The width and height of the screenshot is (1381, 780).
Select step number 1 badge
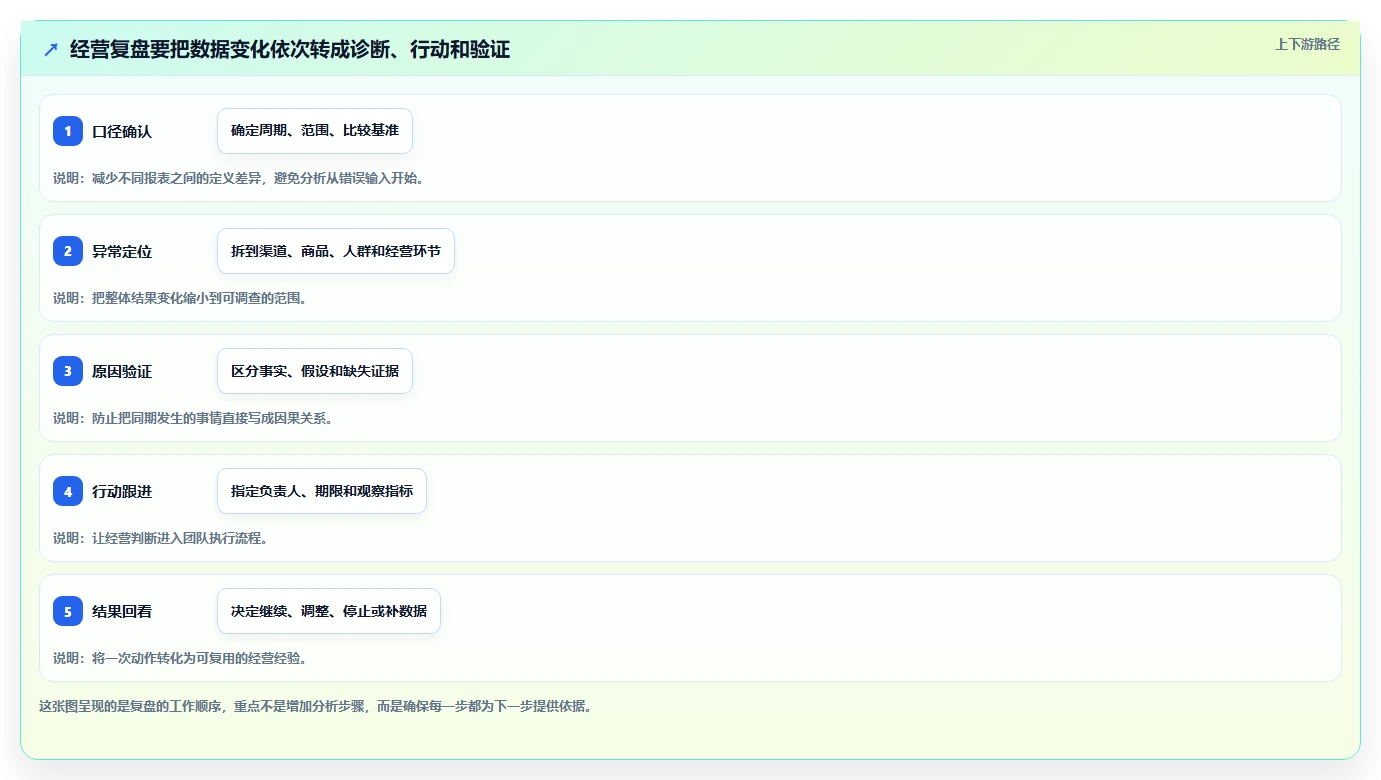[x=68, y=131]
